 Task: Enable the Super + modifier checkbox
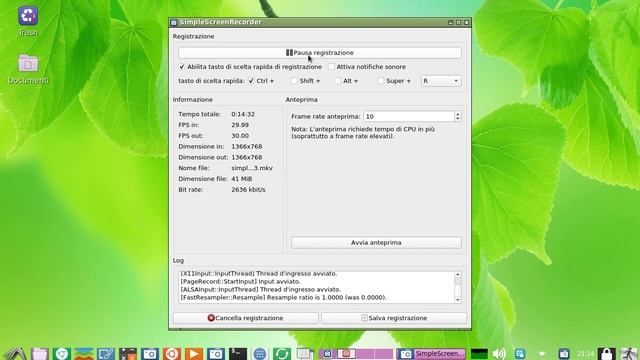pos(381,81)
